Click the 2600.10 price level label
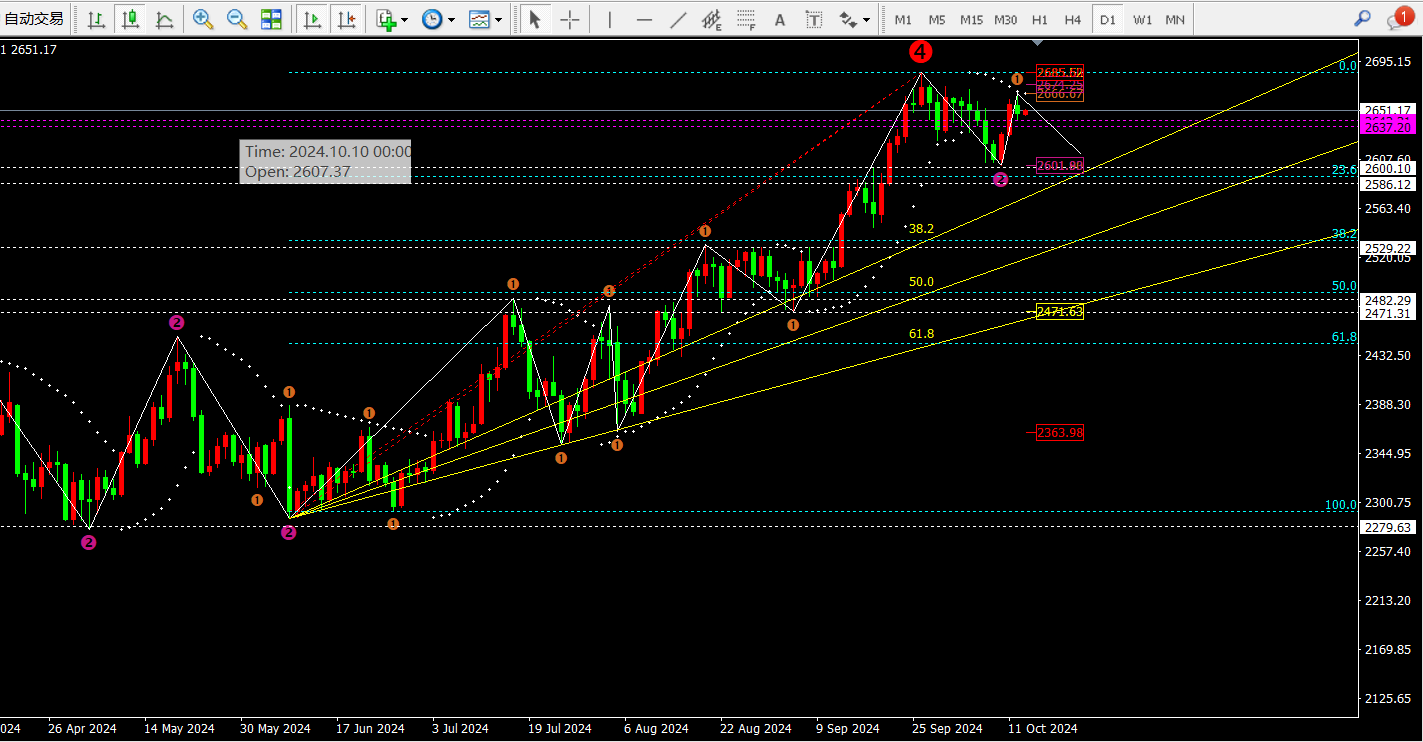 pyautogui.click(x=1388, y=169)
